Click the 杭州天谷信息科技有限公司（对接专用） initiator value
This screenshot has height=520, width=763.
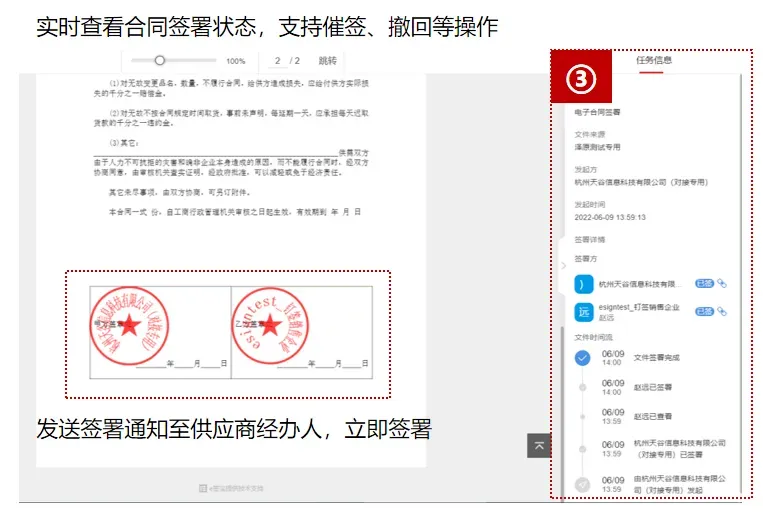point(641,182)
